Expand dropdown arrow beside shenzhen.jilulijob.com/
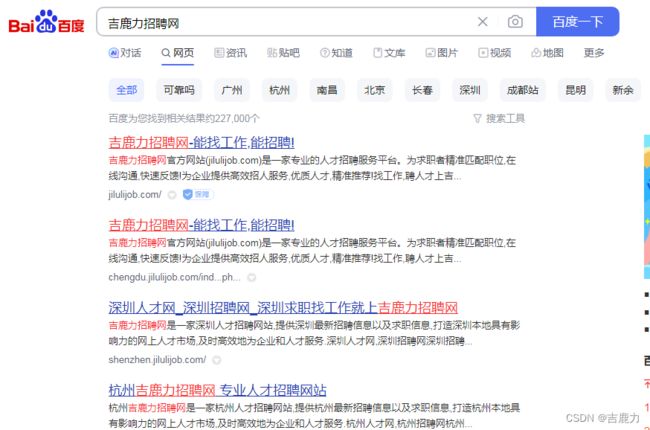Screen dimensions: 650x430 (x=216, y=360)
